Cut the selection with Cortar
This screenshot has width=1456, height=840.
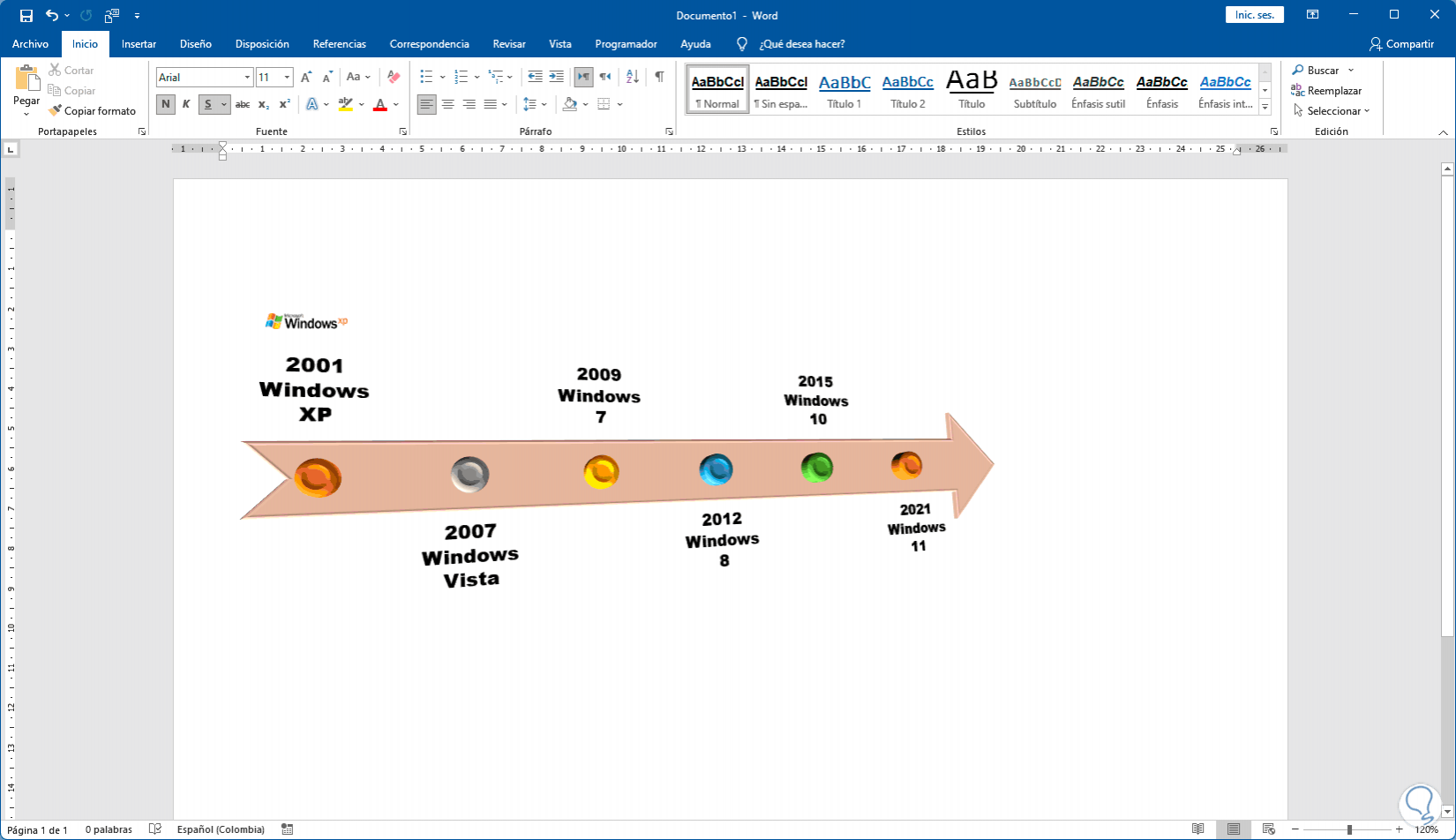71,71
